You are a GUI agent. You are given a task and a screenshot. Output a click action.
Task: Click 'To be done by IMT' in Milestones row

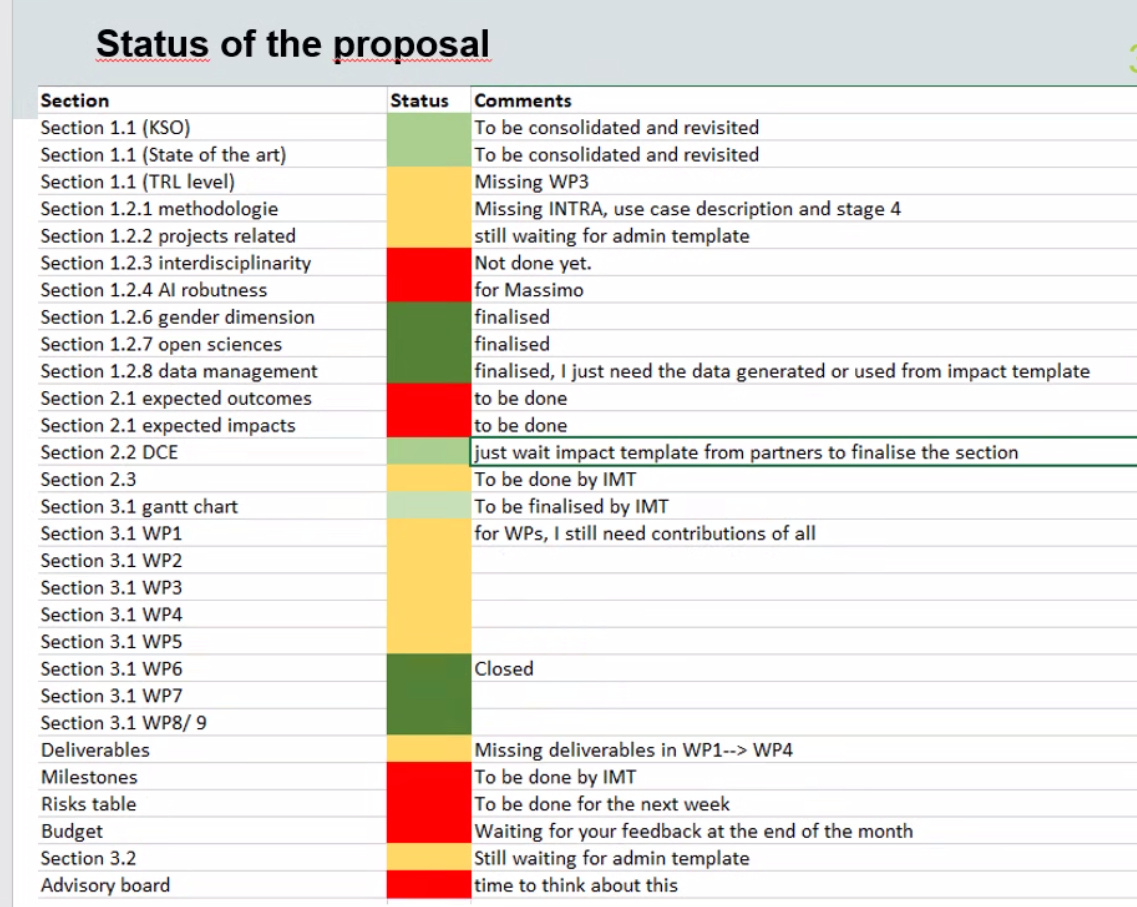click(555, 777)
